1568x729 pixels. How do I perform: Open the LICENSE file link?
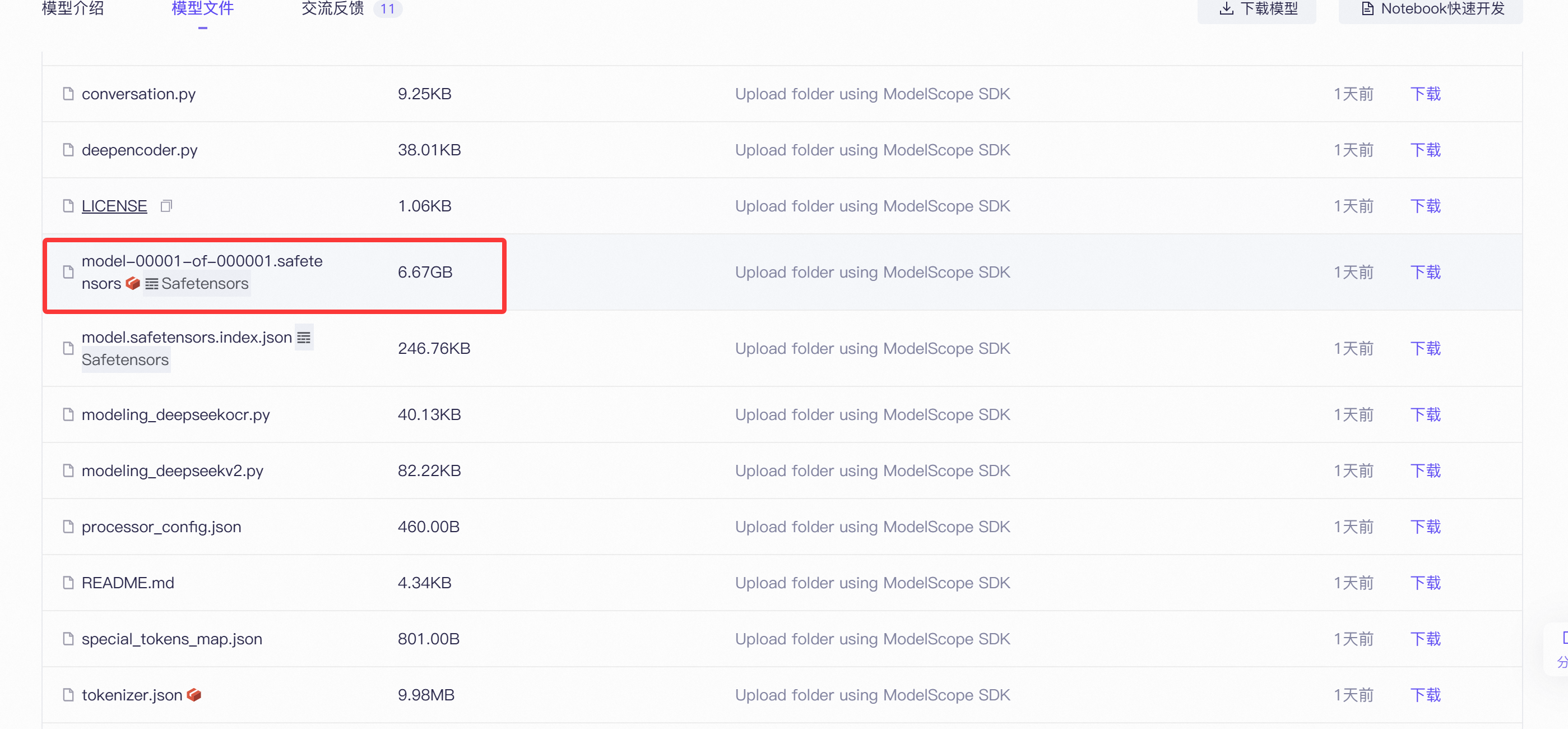tap(114, 206)
